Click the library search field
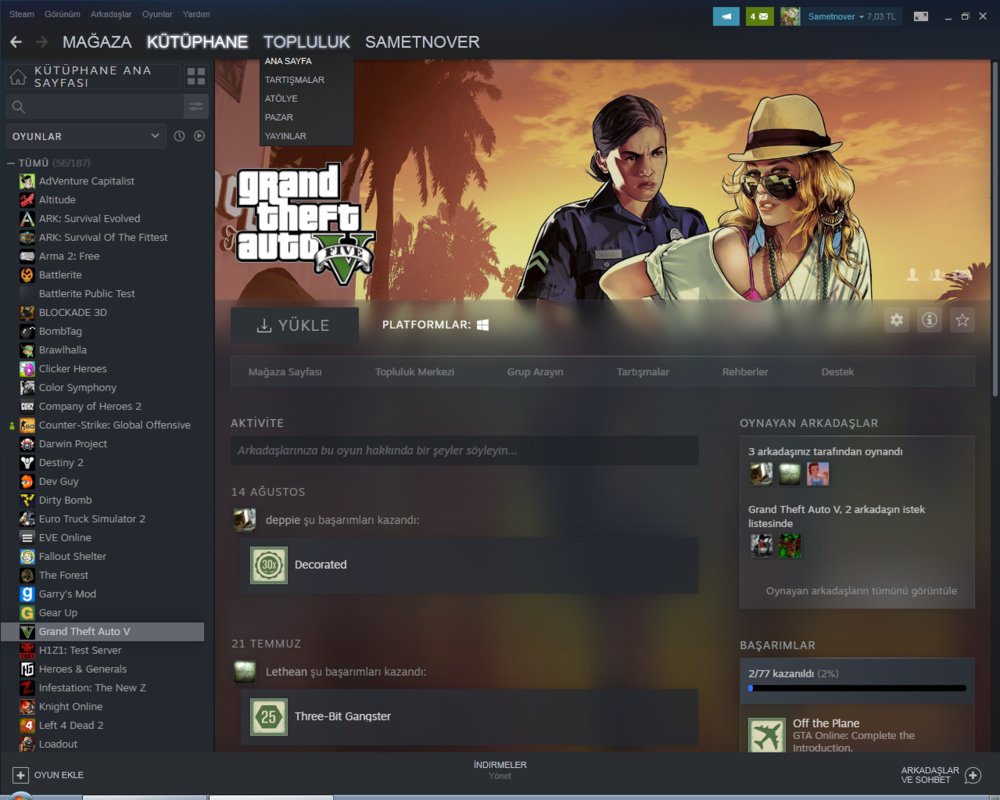Screen dimensions: 1000x800 pyautogui.click(x=94, y=107)
